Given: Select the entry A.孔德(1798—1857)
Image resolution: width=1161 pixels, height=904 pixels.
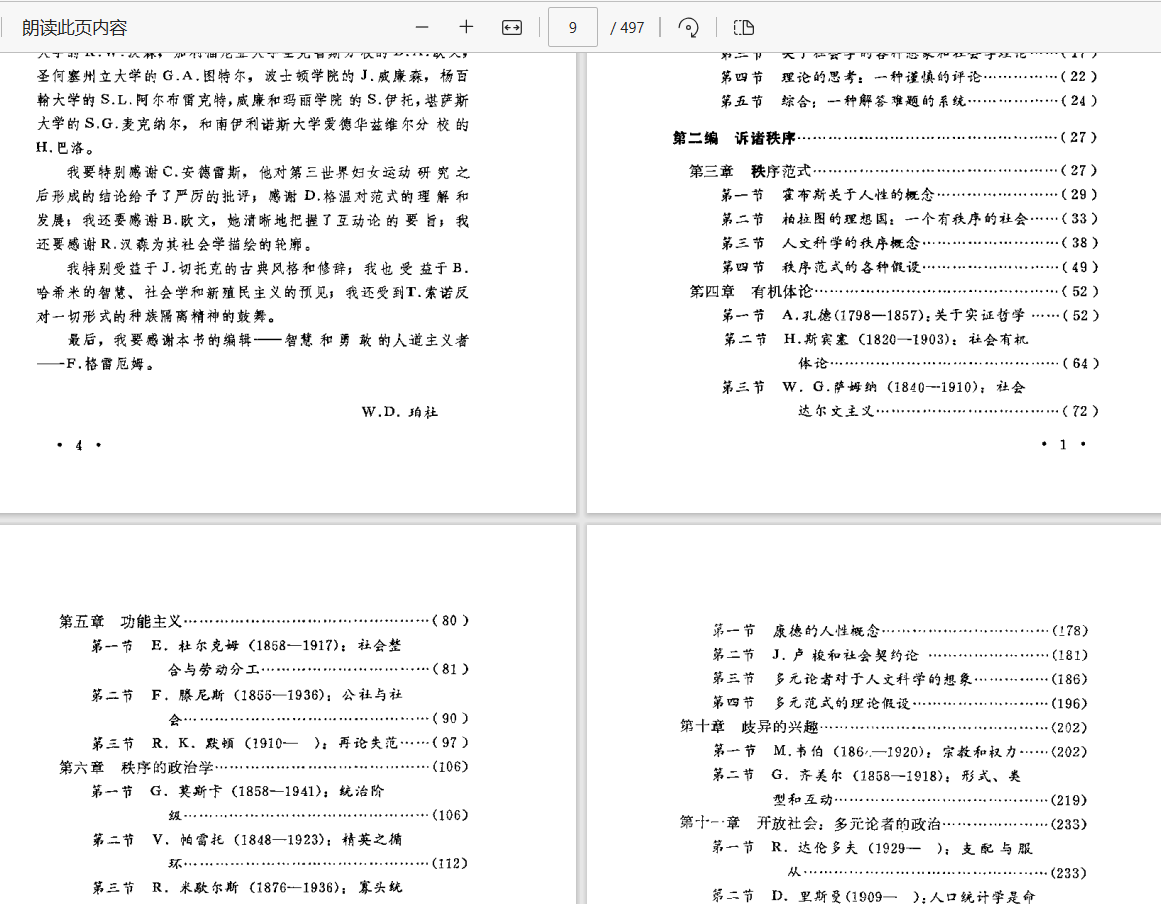Looking at the screenshot, I should pos(910,315).
